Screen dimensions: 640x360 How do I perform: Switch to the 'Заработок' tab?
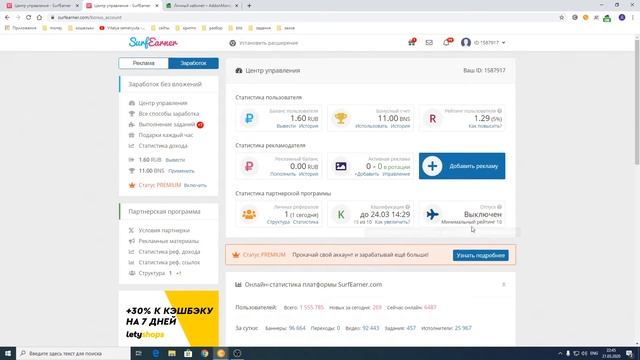(193, 63)
